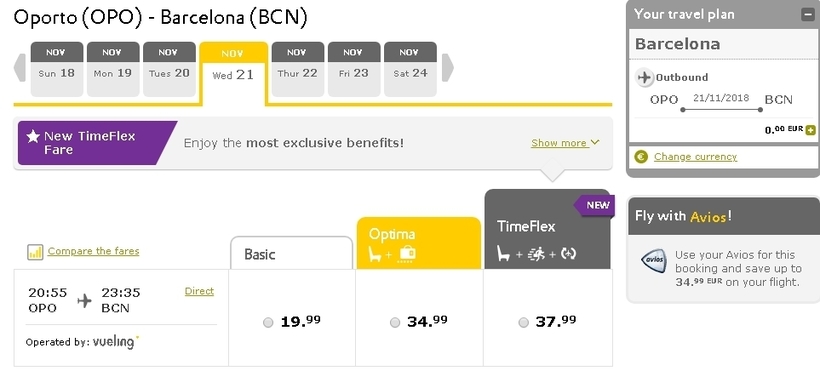The height and width of the screenshot is (371, 820).
Task: Go to previous week with left arrow
Action: coord(19,68)
